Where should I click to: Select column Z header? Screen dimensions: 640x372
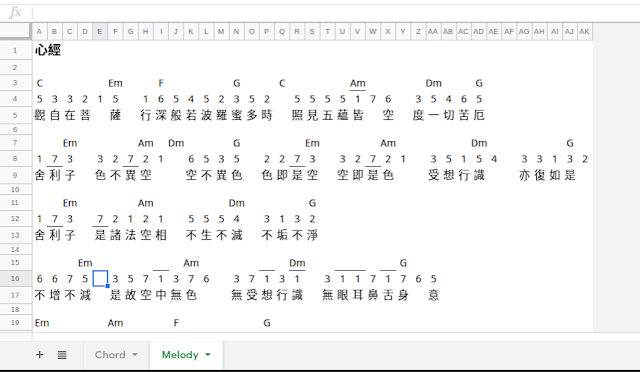(418, 31)
